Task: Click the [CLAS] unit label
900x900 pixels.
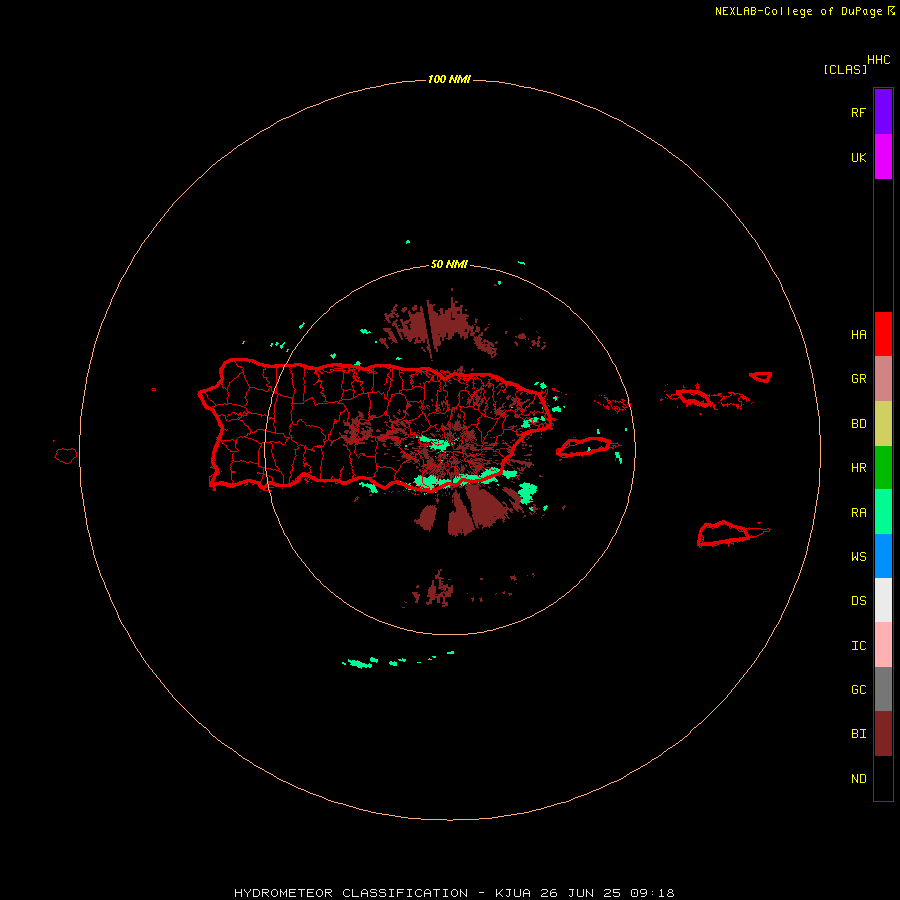Action: click(x=845, y=69)
